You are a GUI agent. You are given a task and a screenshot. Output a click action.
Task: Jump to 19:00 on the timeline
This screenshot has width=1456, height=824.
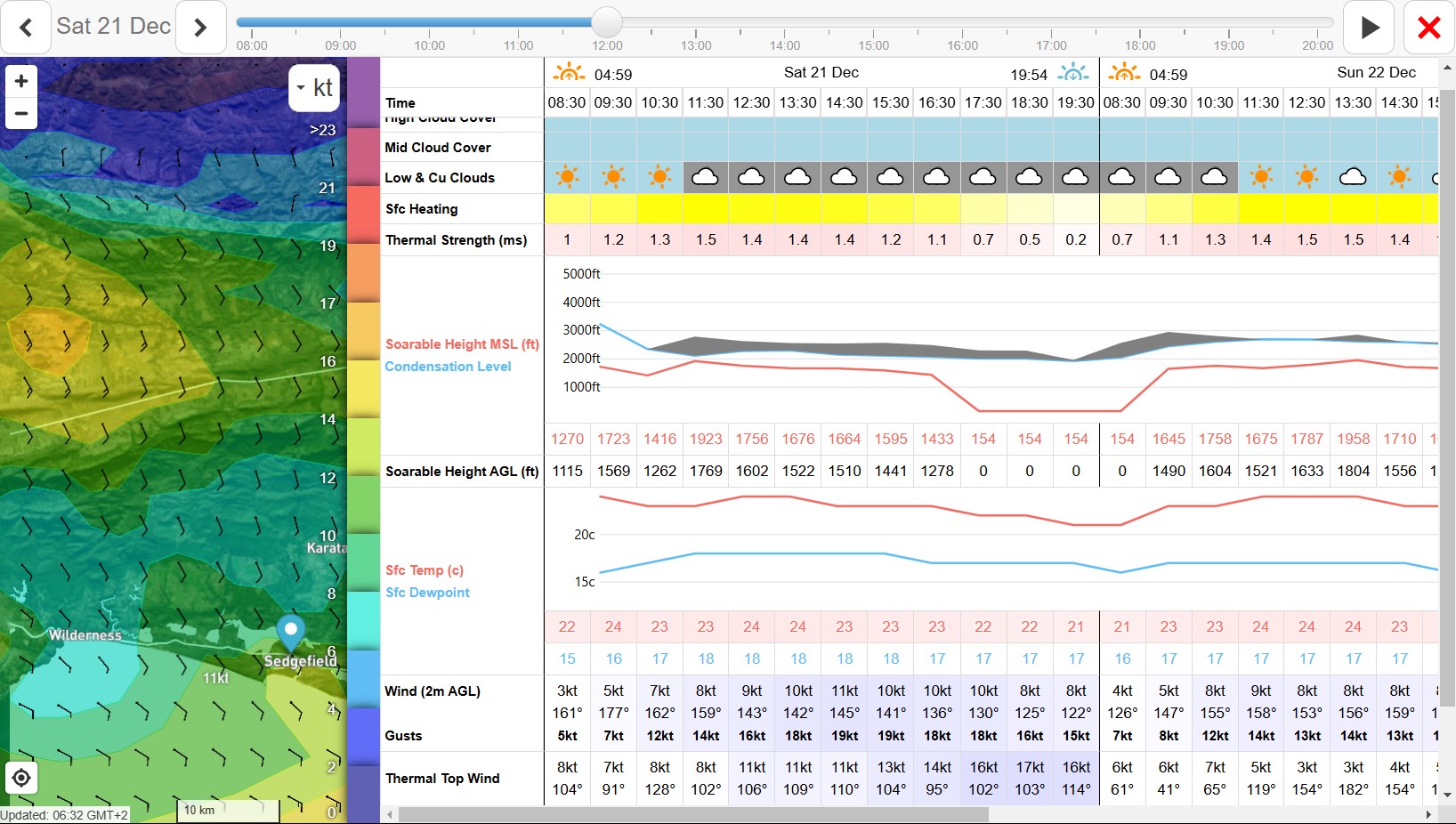click(1229, 44)
